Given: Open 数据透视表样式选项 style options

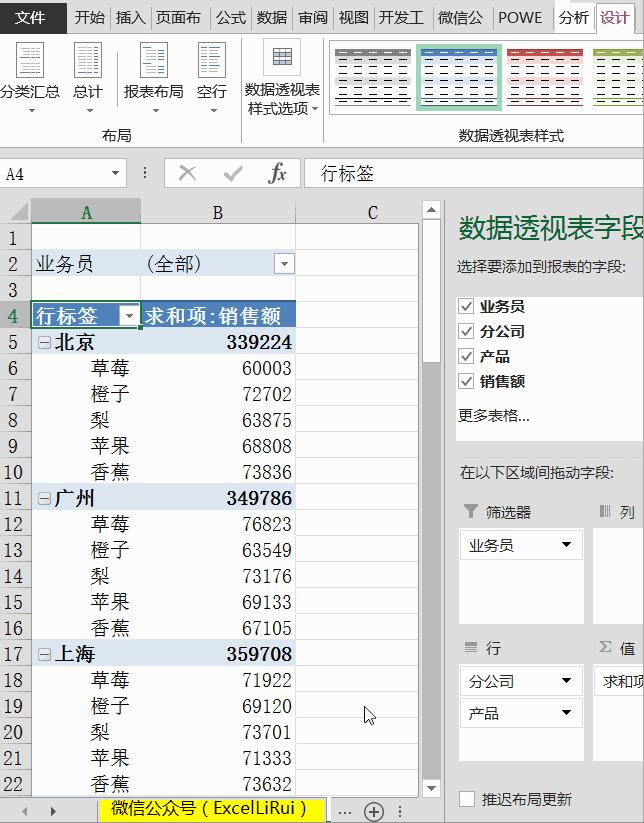Looking at the screenshot, I should coord(282,78).
